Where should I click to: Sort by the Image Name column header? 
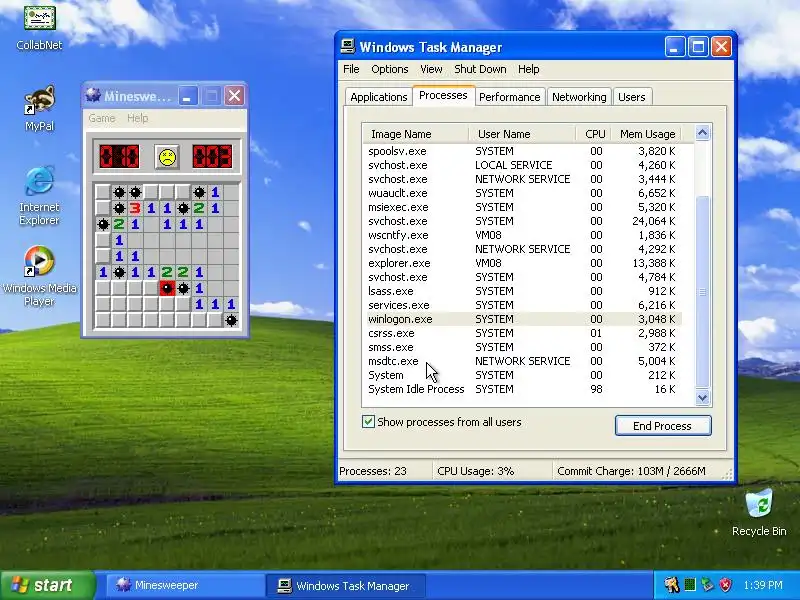tap(415, 134)
